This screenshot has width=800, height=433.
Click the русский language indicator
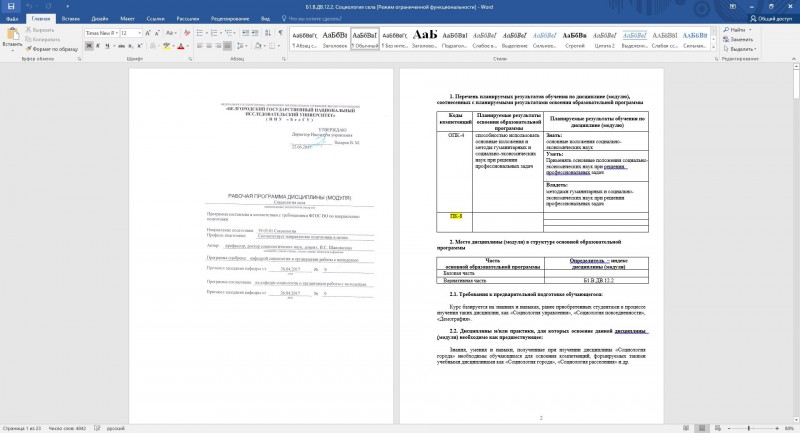click(x=116, y=428)
